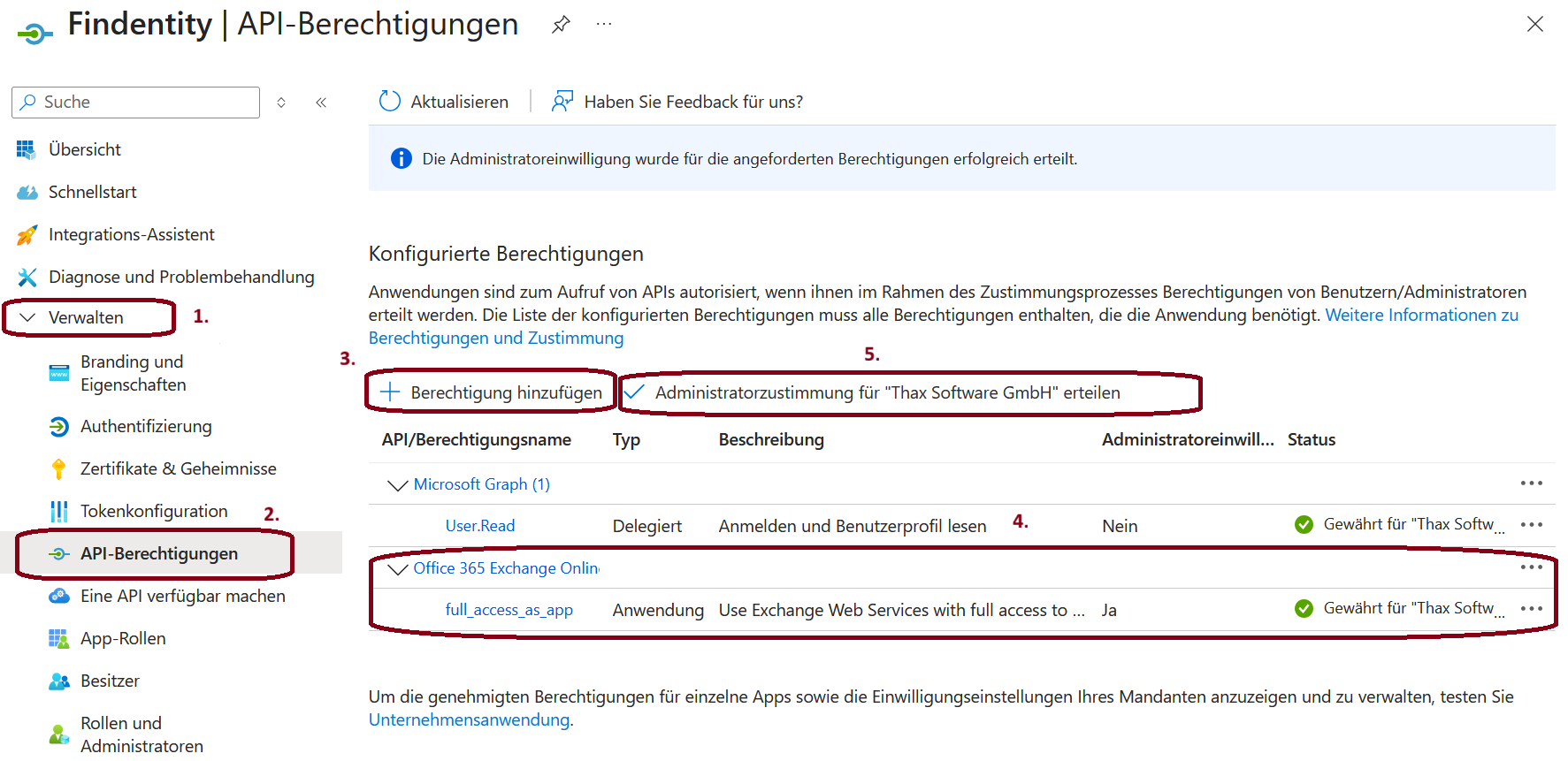Click the Diagnose wrench icon
This screenshot has width=1568, height=761.
[x=27, y=277]
